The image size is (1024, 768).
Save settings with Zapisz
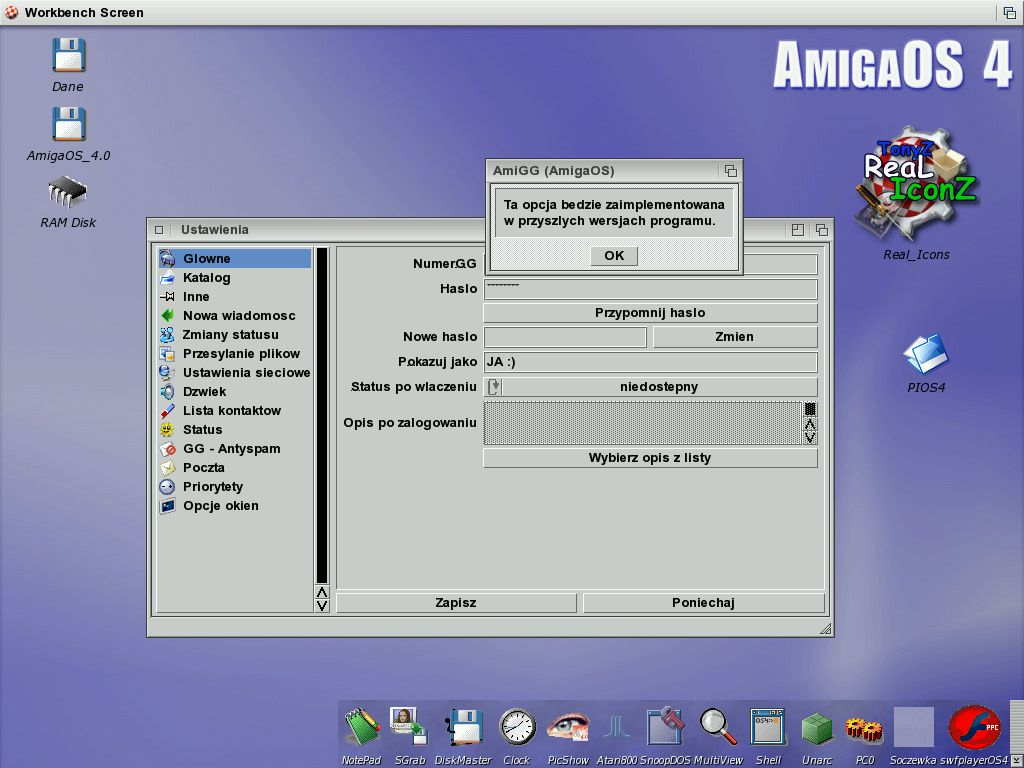point(456,603)
